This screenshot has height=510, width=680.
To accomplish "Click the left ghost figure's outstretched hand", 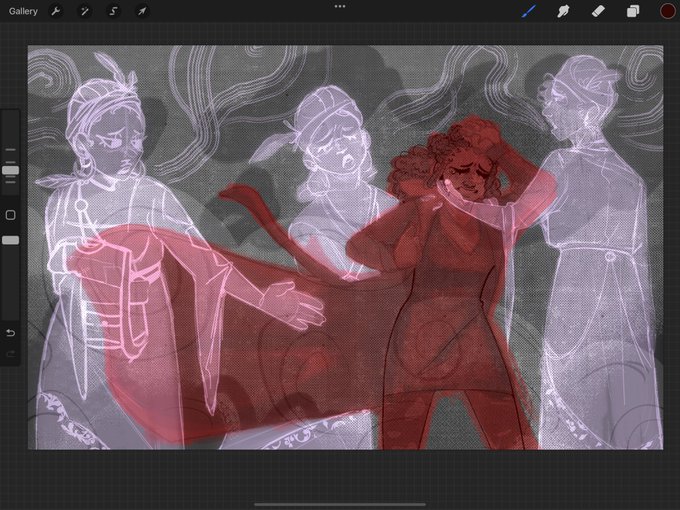I will pyautogui.click(x=294, y=304).
